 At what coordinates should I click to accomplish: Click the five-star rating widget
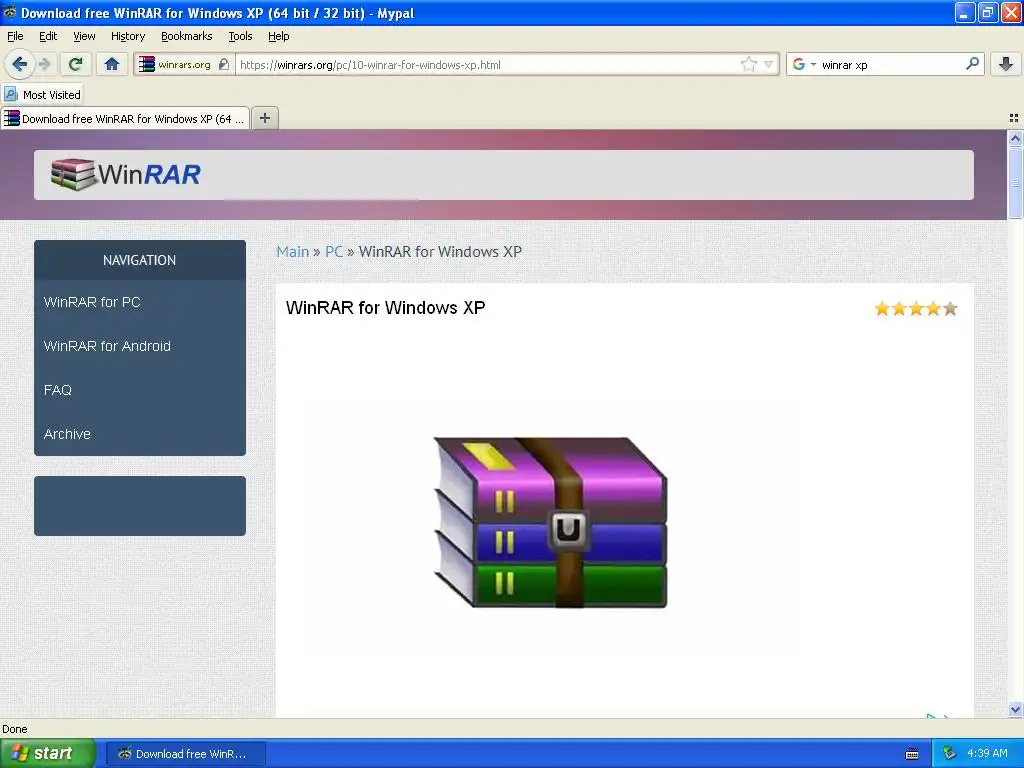tap(916, 308)
